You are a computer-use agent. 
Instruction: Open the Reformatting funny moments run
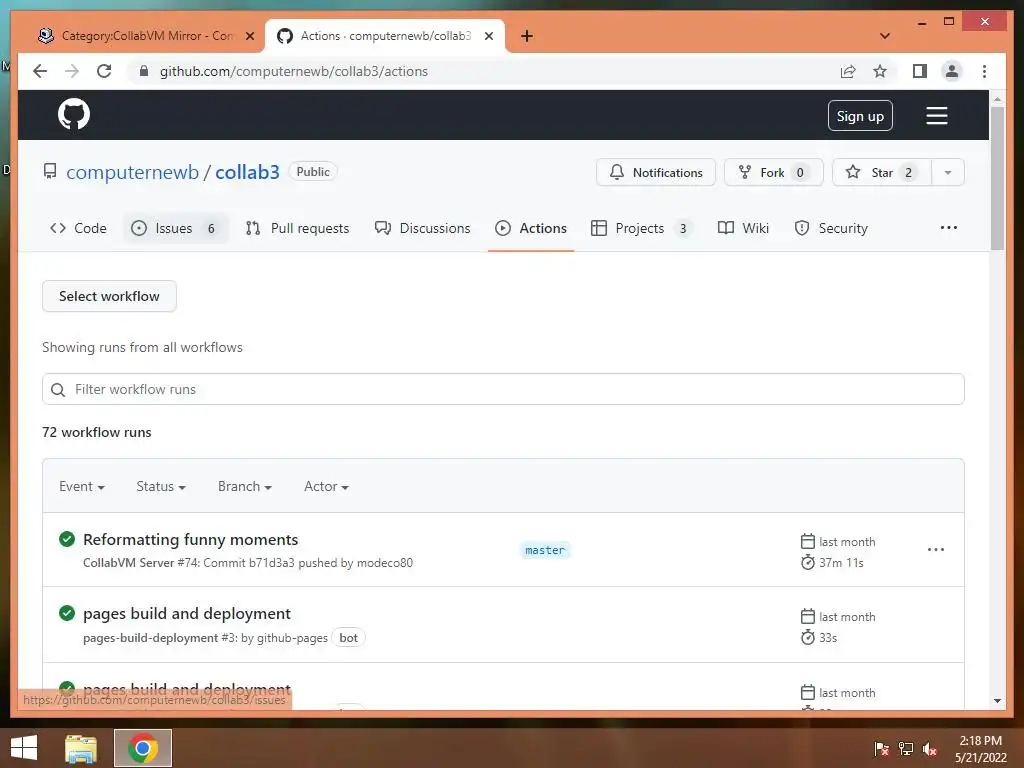pos(191,539)
